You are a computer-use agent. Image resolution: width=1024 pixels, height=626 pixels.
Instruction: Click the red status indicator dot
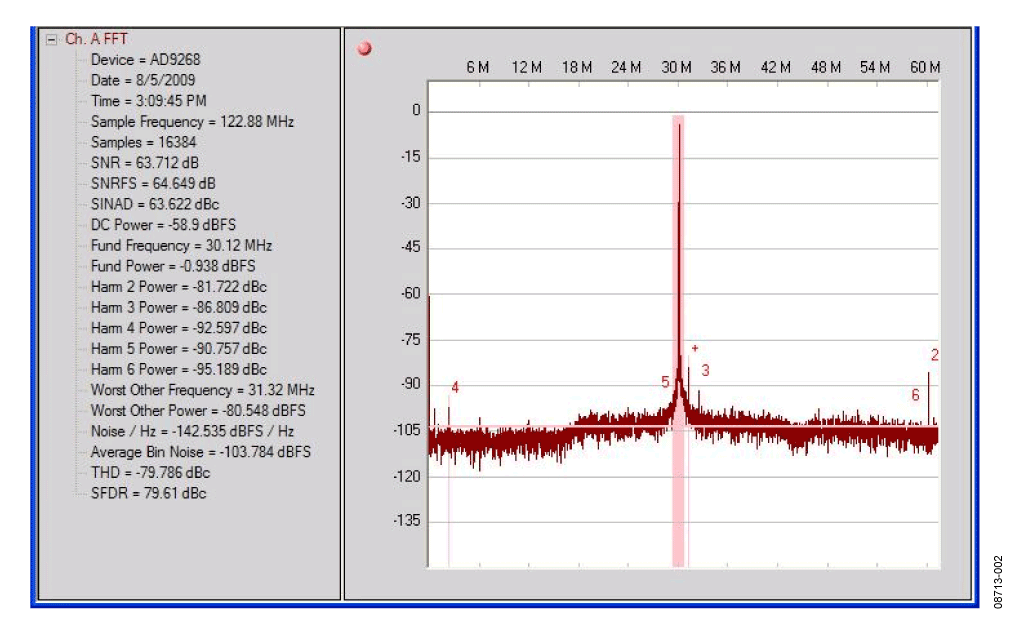[364, 48]
